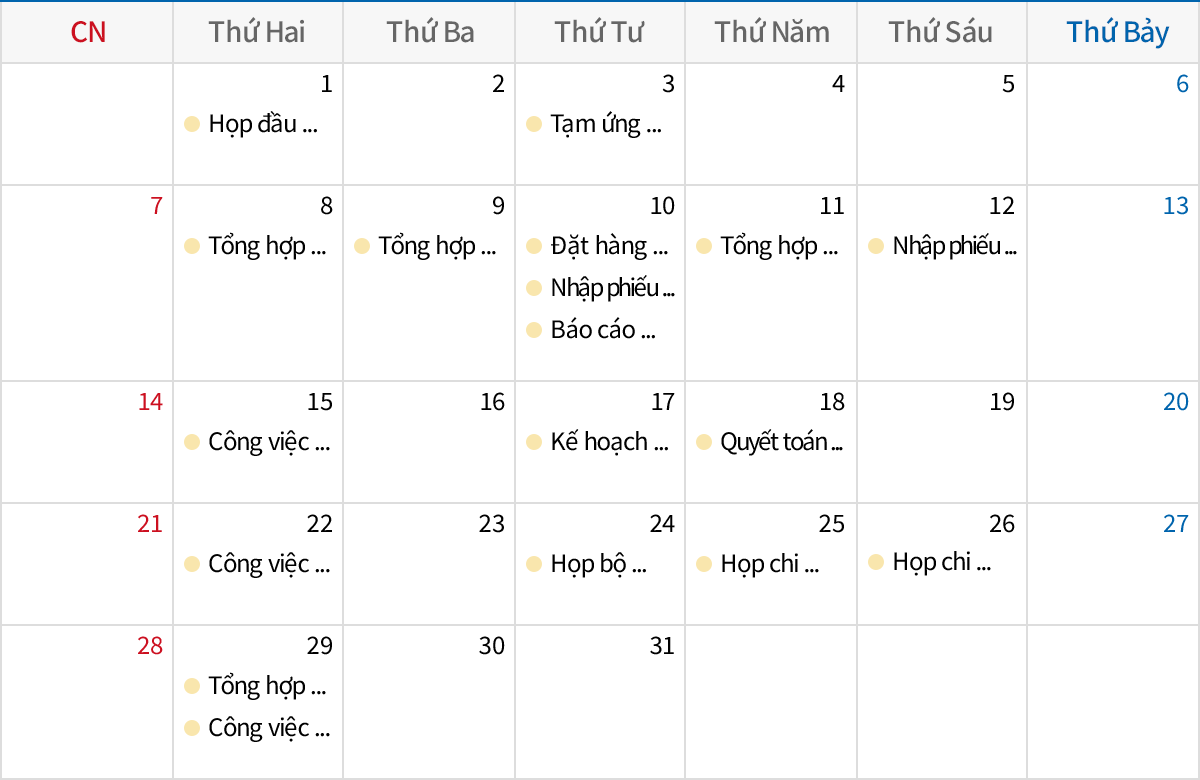
Task: Click the yellow dot beside "Công việc ..." on day 15
Action: 192,442
